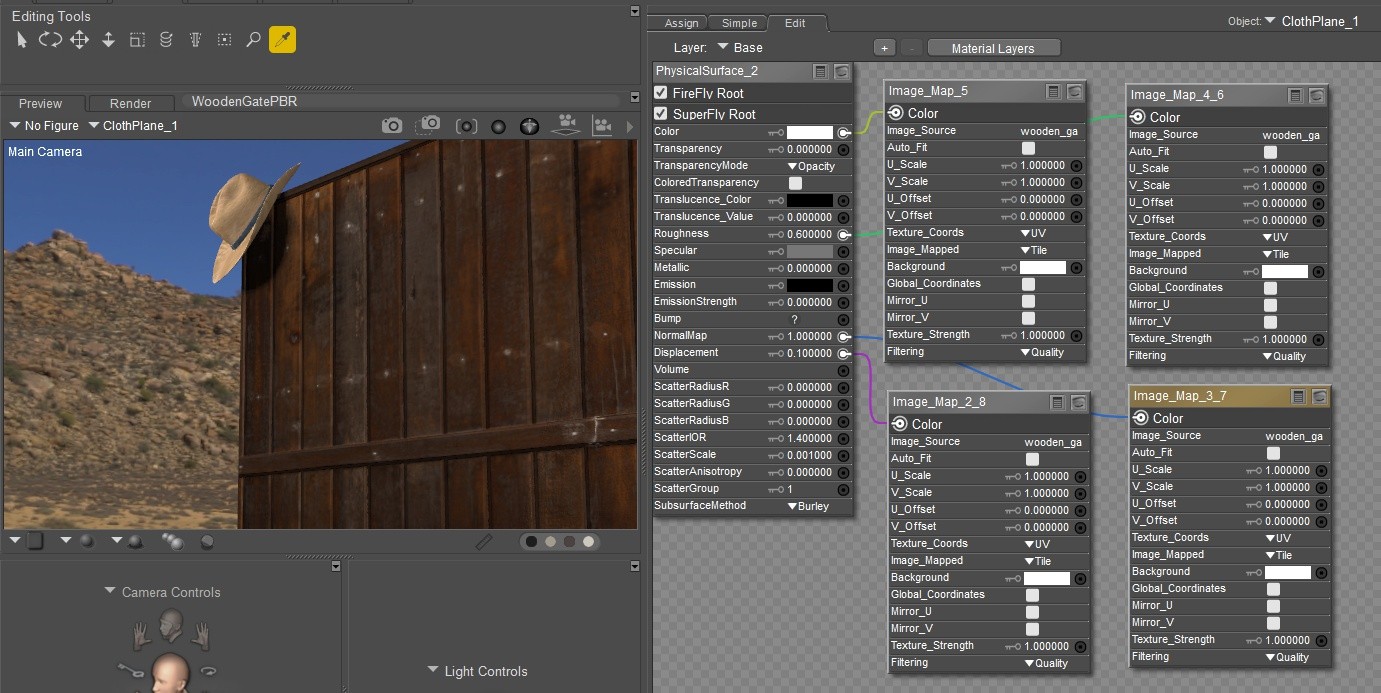Toggle the FireFly Root checkbox
The height and width of the screenshot is (693, 1381).
coord(661,93)
